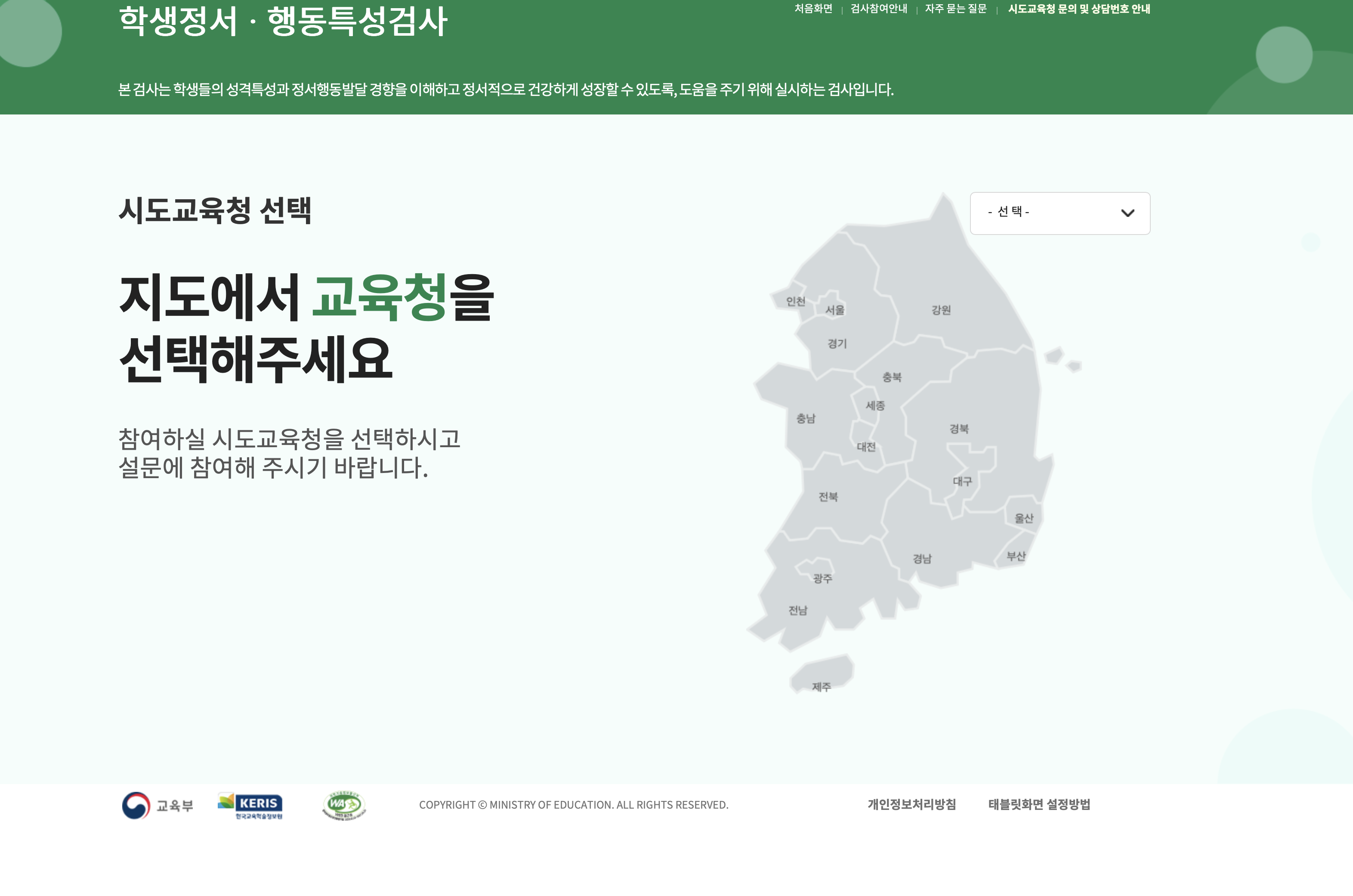The width and height of the screenshot is (1353, 896).
Task: Choose 충남 region on the map
Action: click(x=806, y=418)
